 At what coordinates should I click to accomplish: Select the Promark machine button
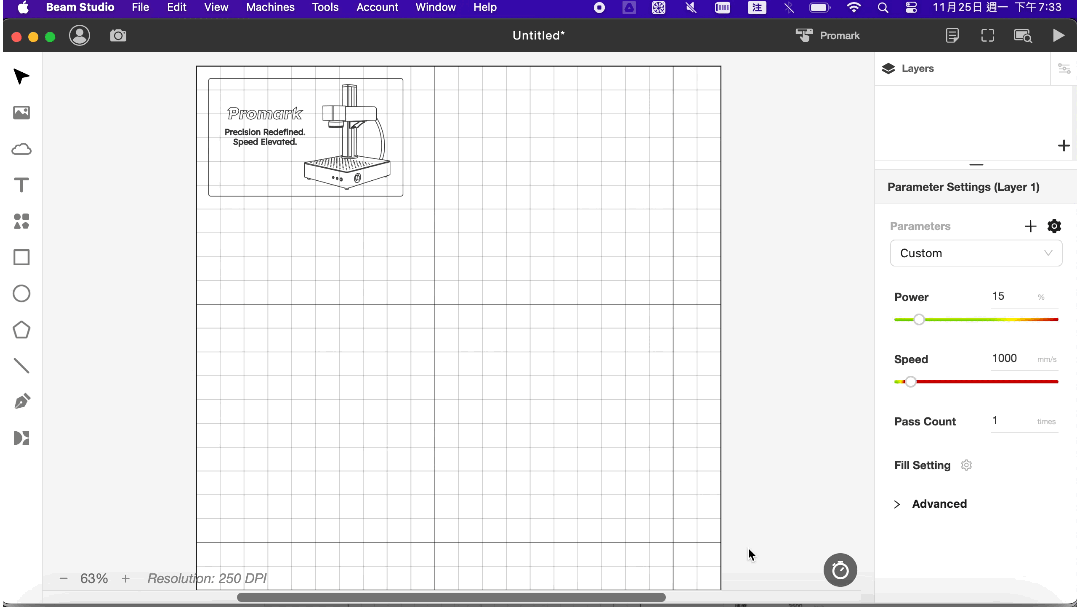(x=827, y=35)
